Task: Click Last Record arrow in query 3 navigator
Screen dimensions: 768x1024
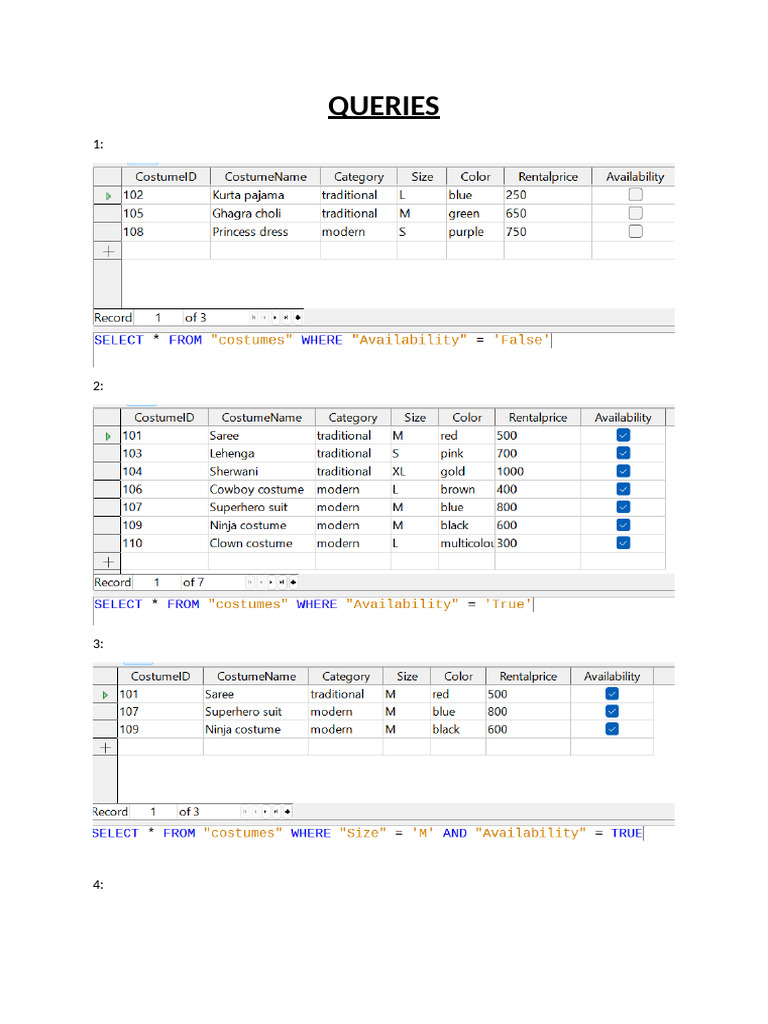Action: 276,812
